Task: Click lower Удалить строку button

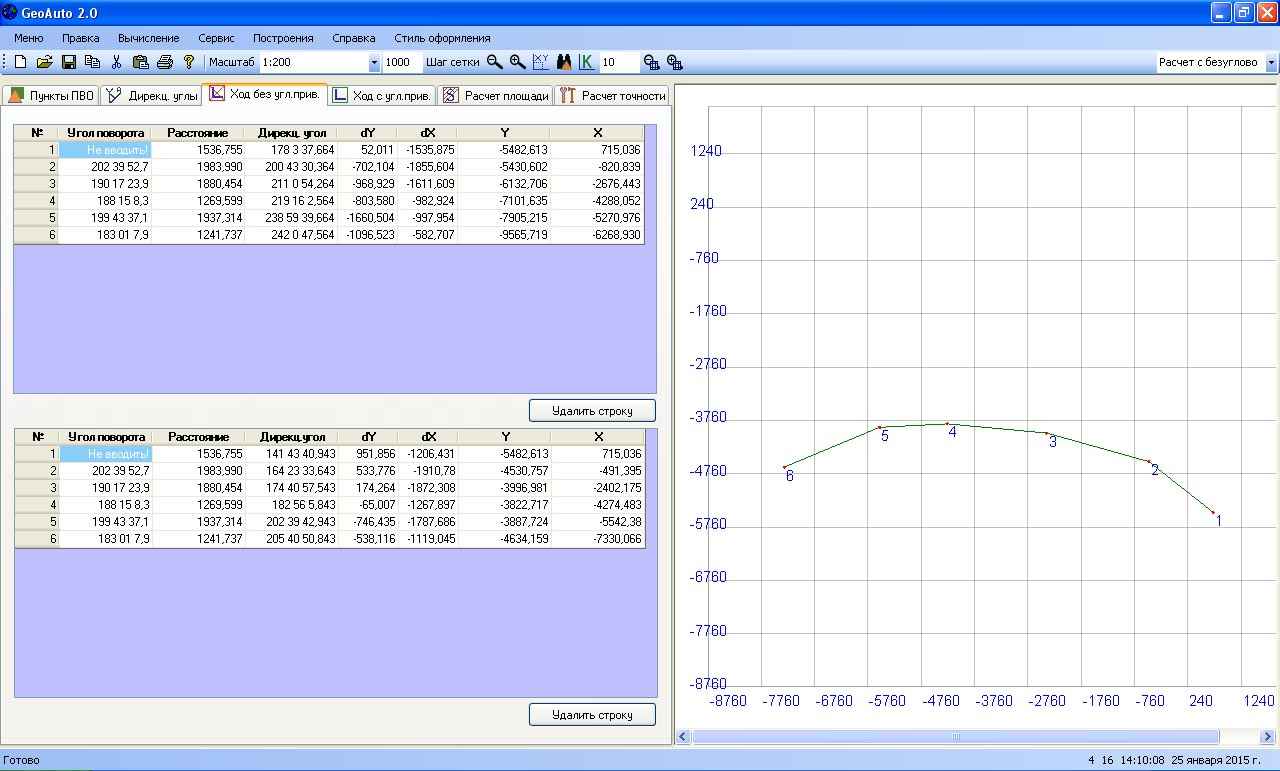Action: (592, 714)
